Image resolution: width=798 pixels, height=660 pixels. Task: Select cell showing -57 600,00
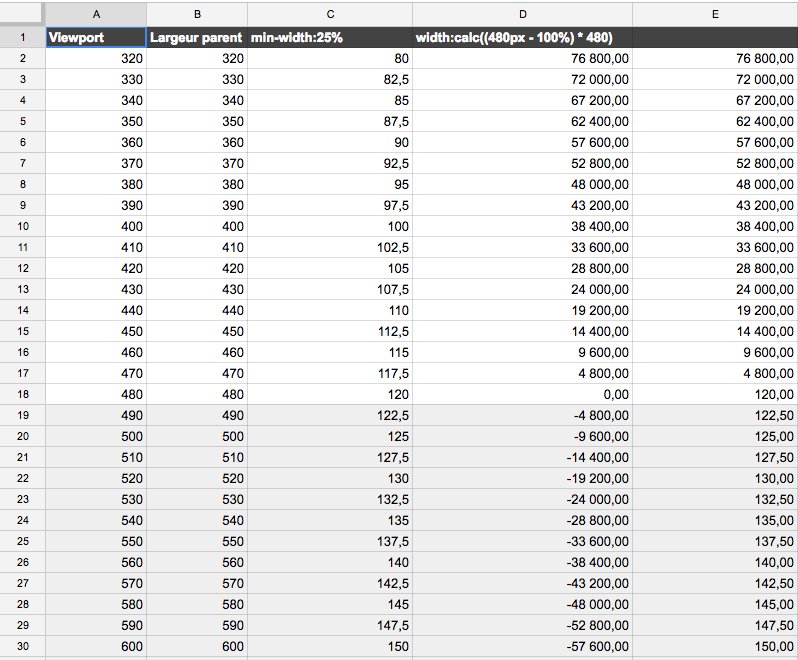523,646
